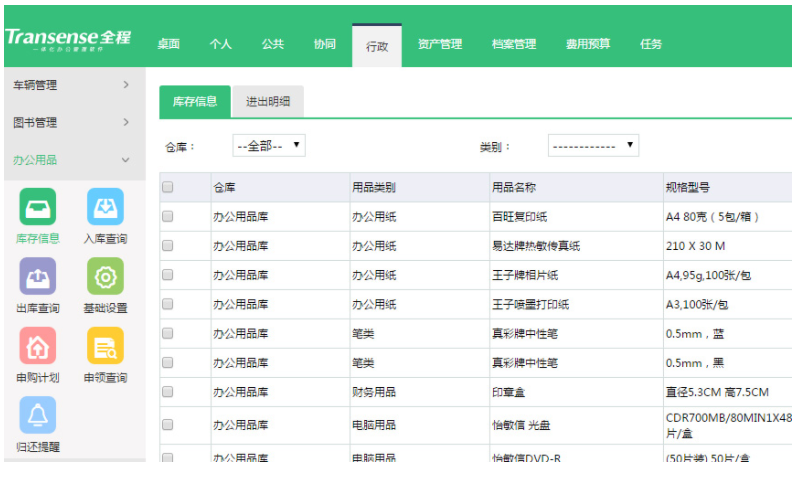Image resolution: width=797 pixels, height=478 pixels.
Task: Switch to the 进出明细 tab
Action: click(x=268, y=102)
